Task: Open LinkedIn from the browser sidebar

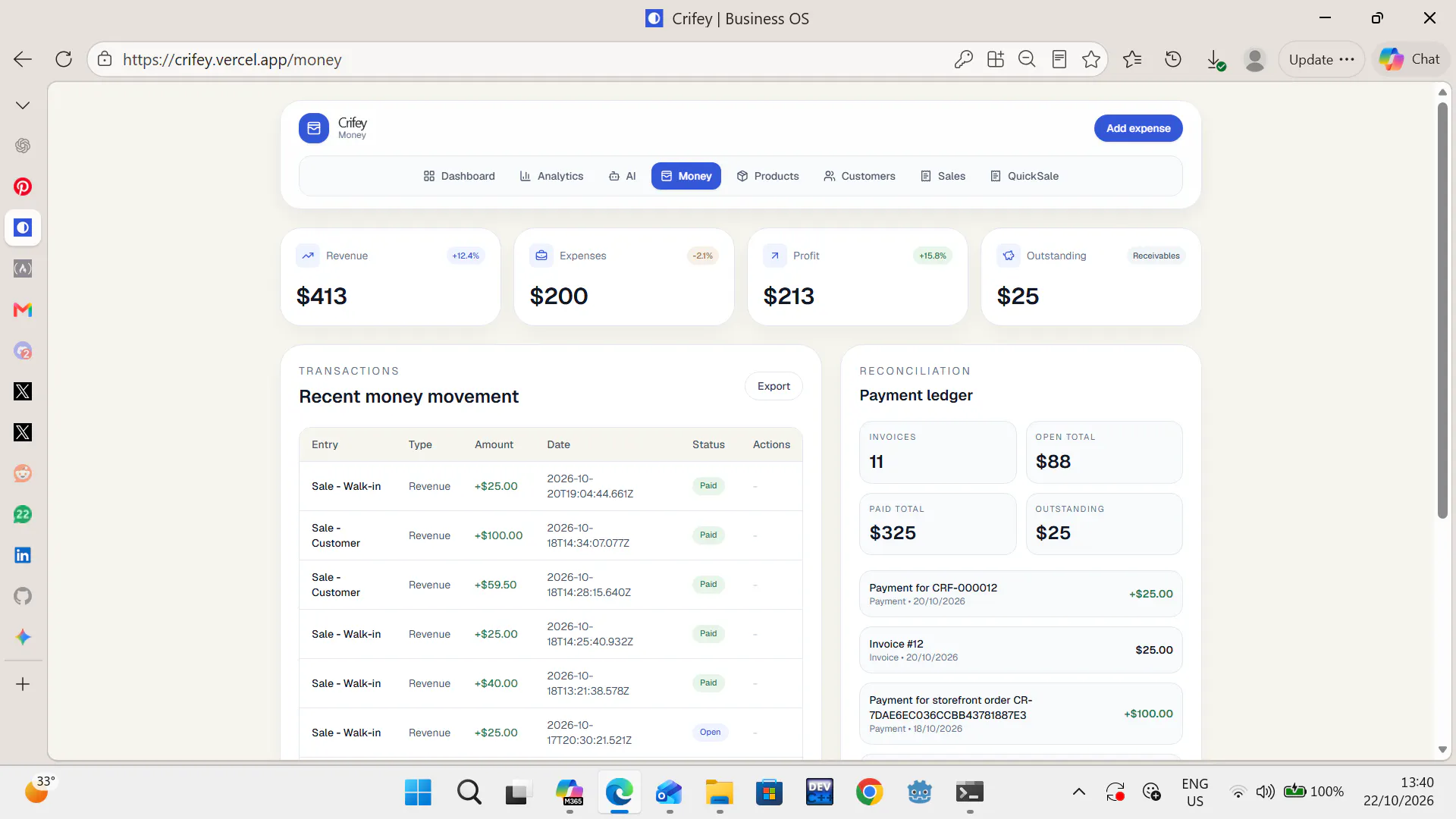Action: [x=23, y=555]
